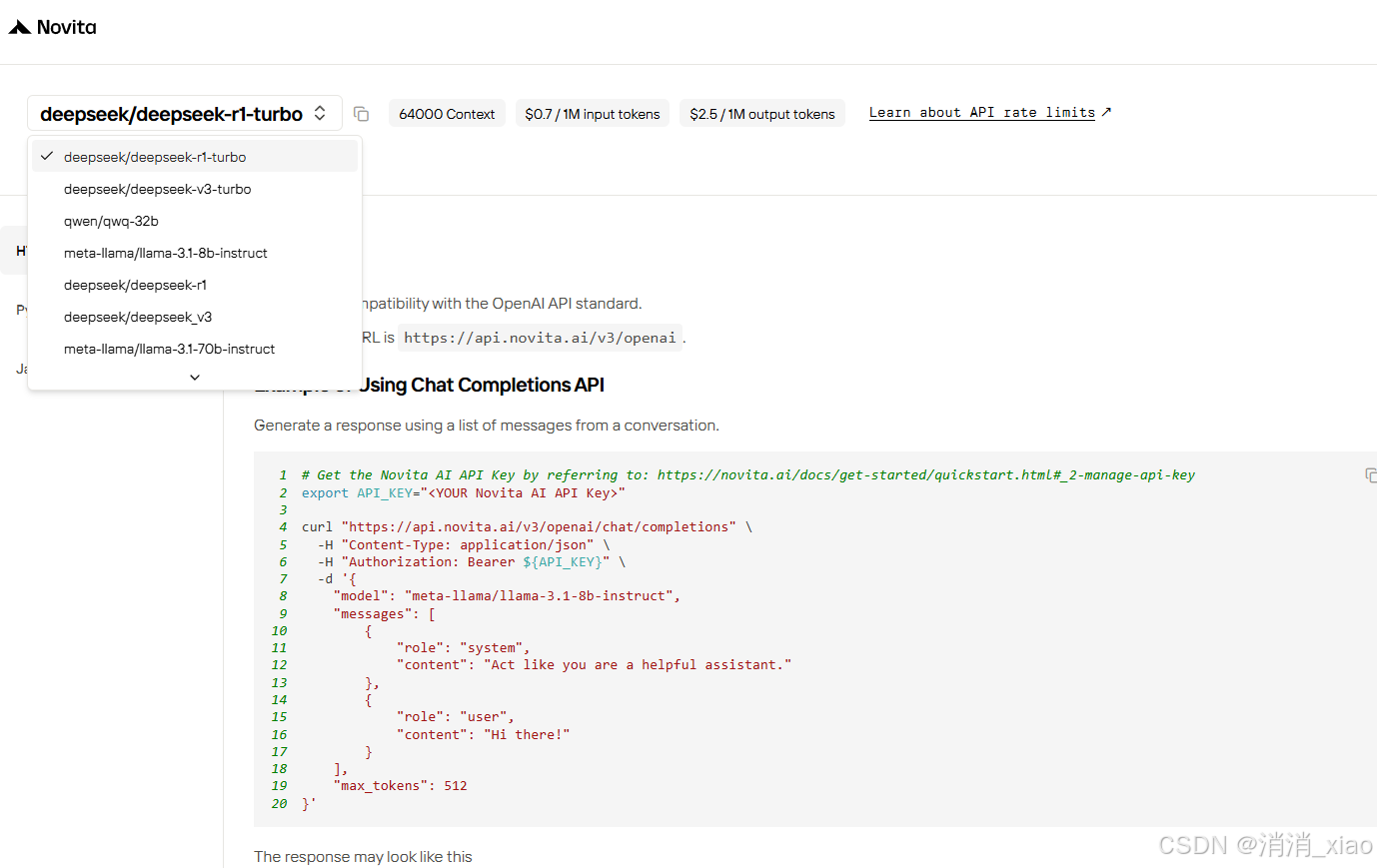Pick the qwen/qwq-32b model

[195, 221]
